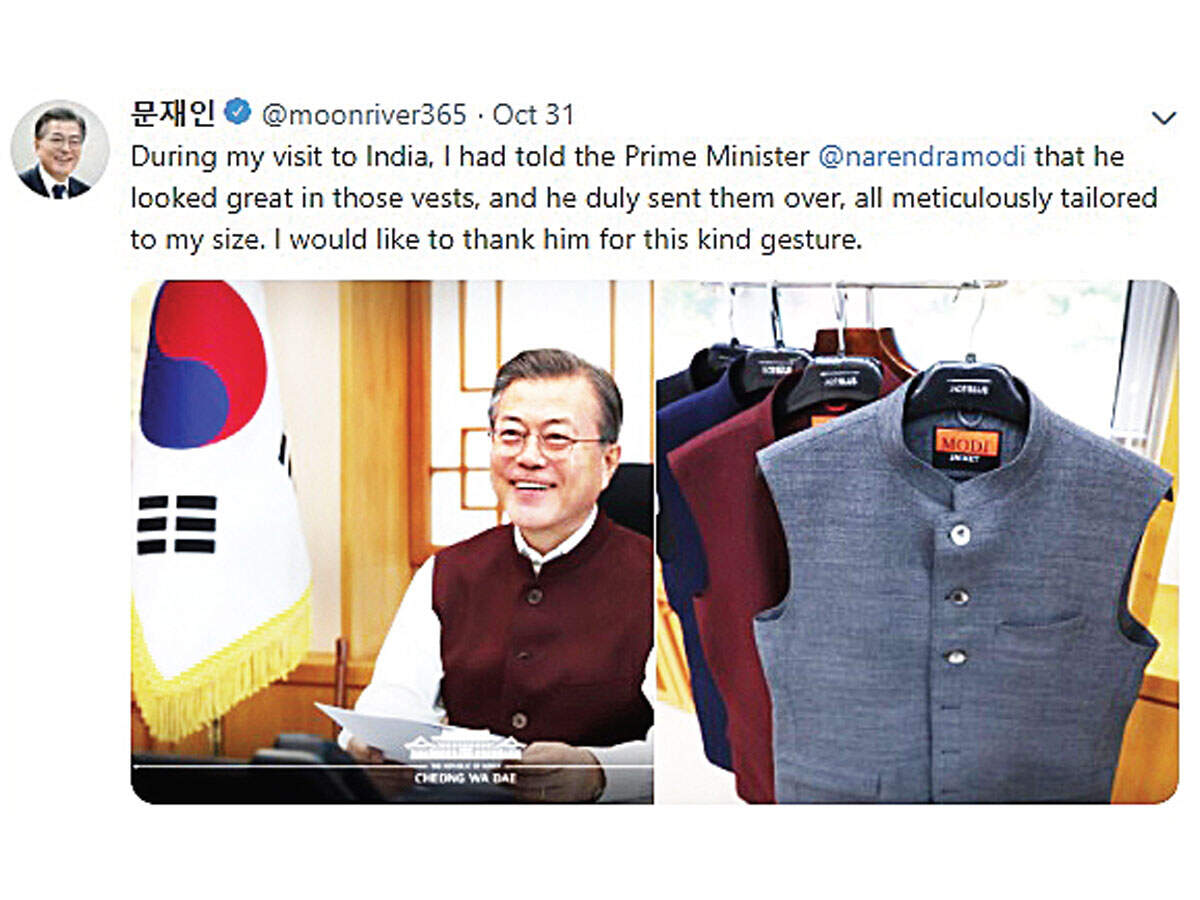Open the Oct 31 timestamp

coord(534,115)
